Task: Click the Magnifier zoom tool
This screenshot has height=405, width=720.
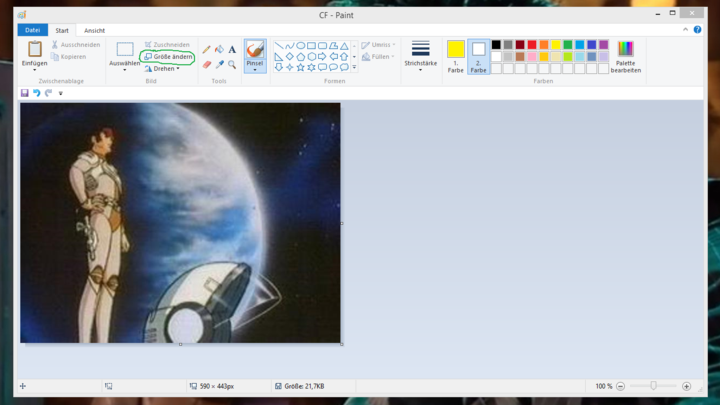Action: [x=232, y=64]
